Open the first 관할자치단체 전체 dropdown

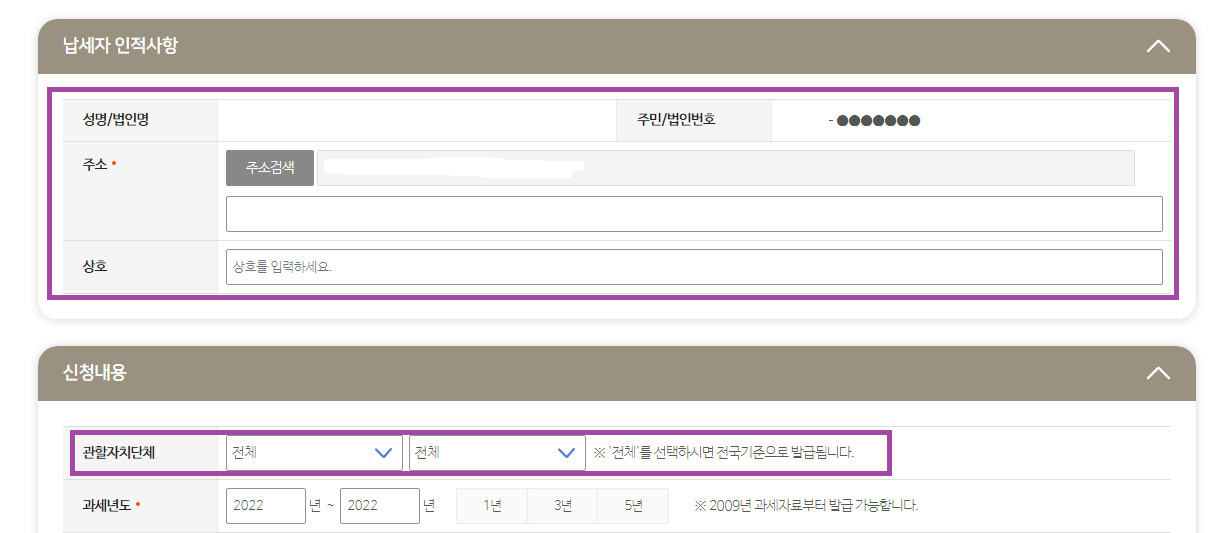tap(314, 452)
